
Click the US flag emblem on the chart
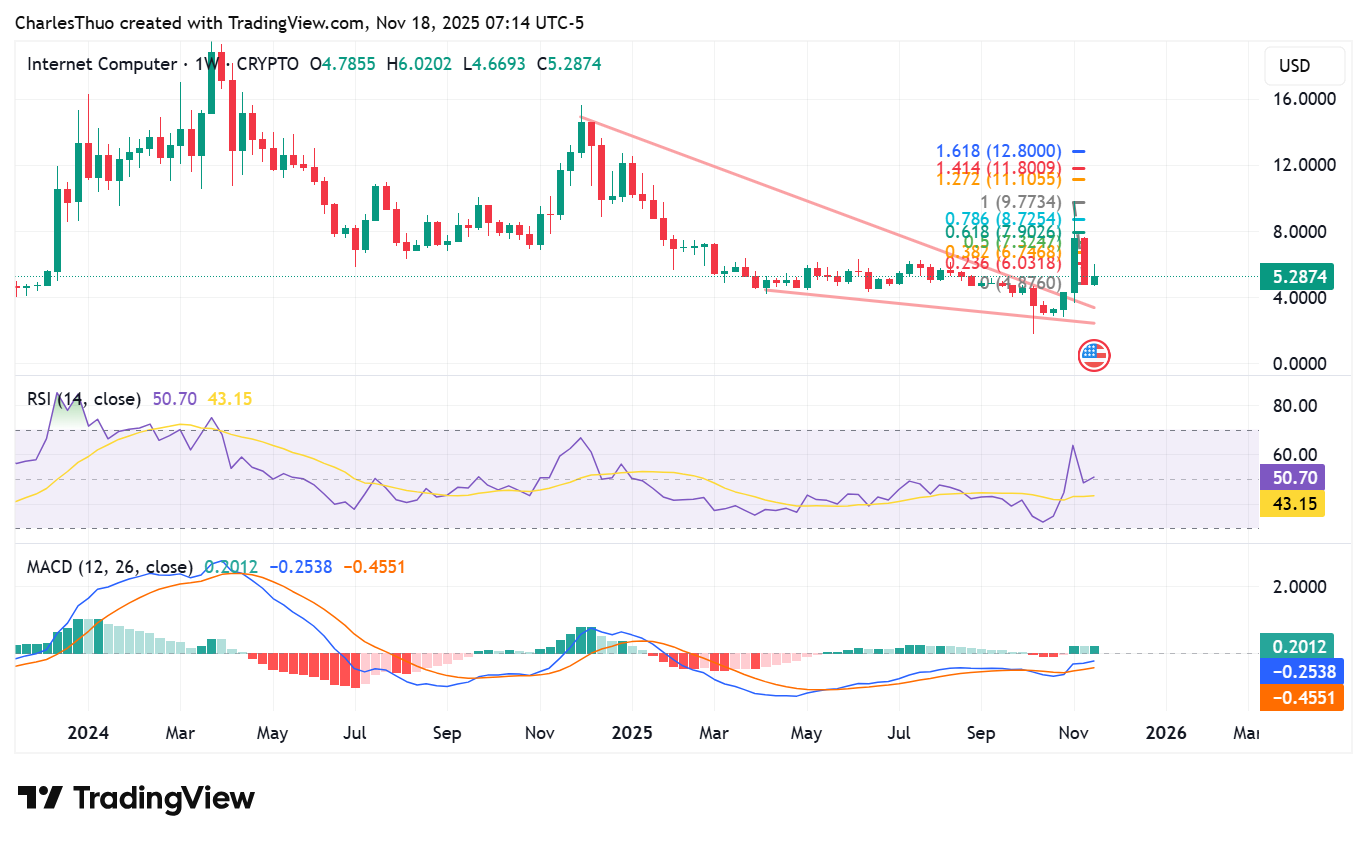[1094, 355]
